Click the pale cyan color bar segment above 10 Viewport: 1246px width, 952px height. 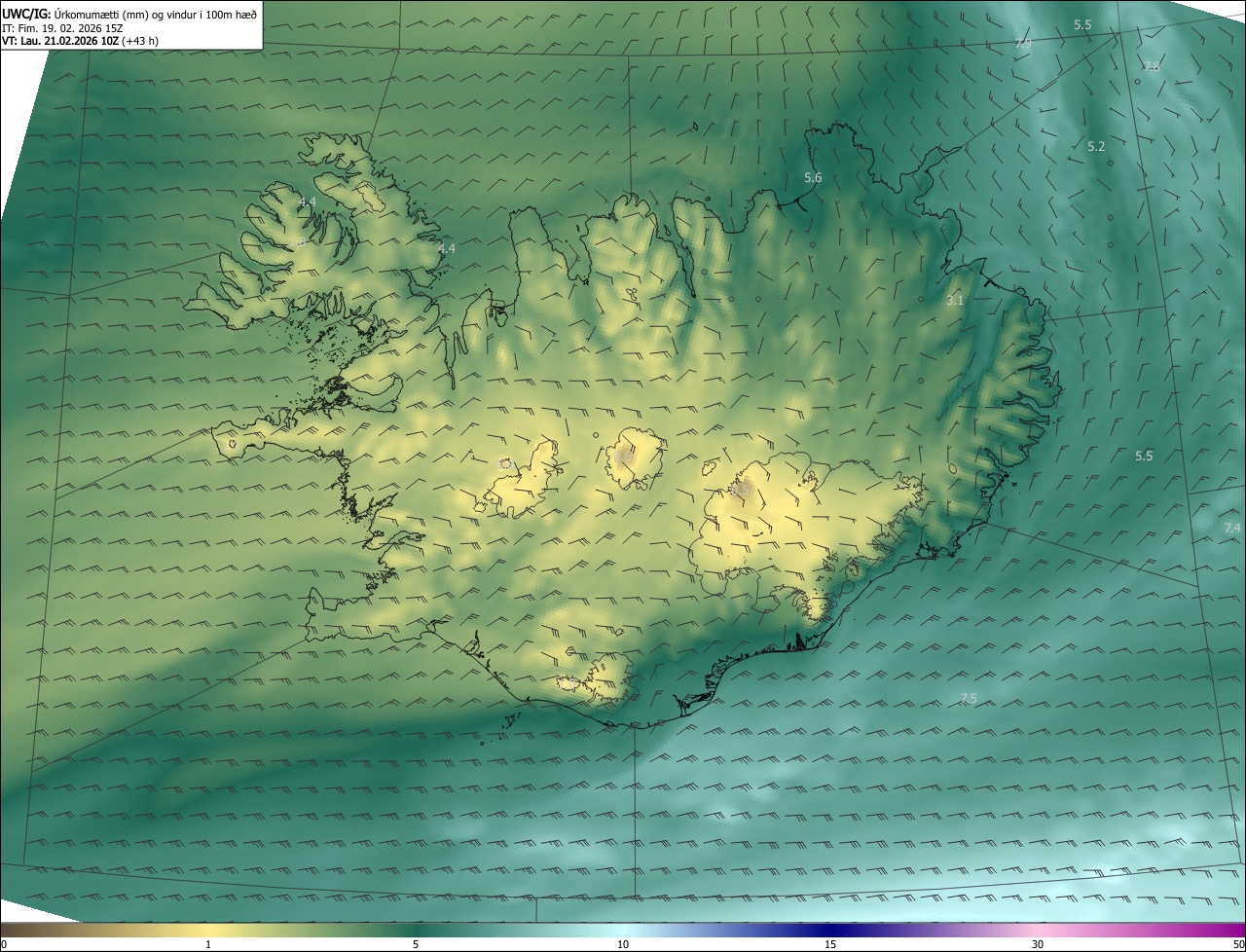click(623, 930)
